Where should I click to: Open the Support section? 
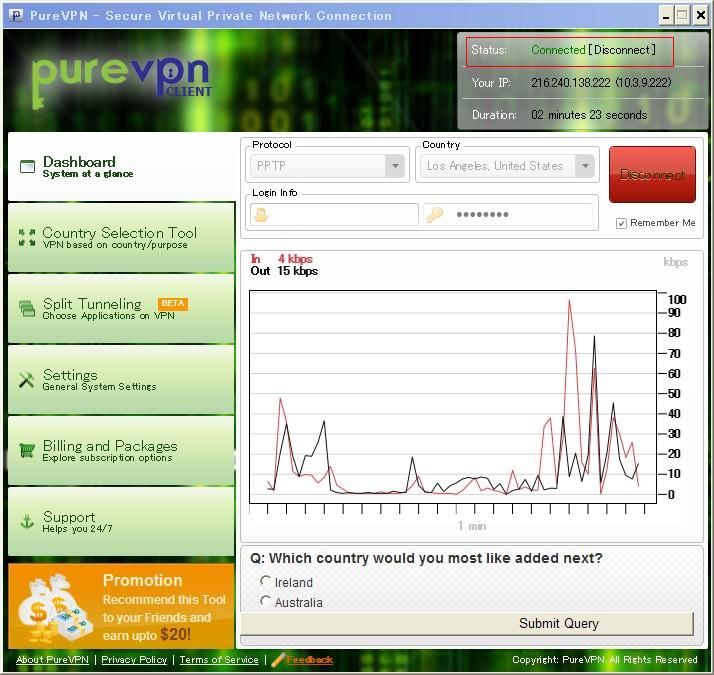tap(121, 521)
